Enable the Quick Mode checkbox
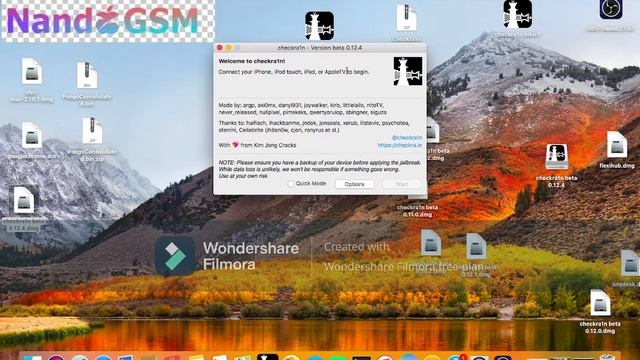 291,184
